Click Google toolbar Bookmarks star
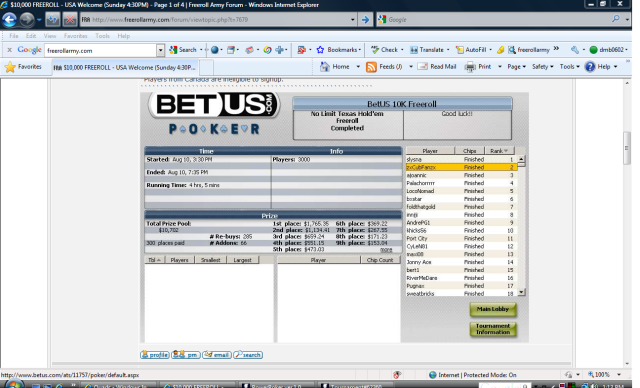The width and height of the screenshot is (640, 388). [x=320, y=50]
